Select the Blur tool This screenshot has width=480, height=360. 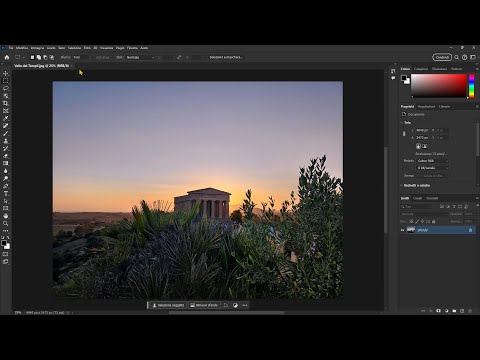[6, 171]
